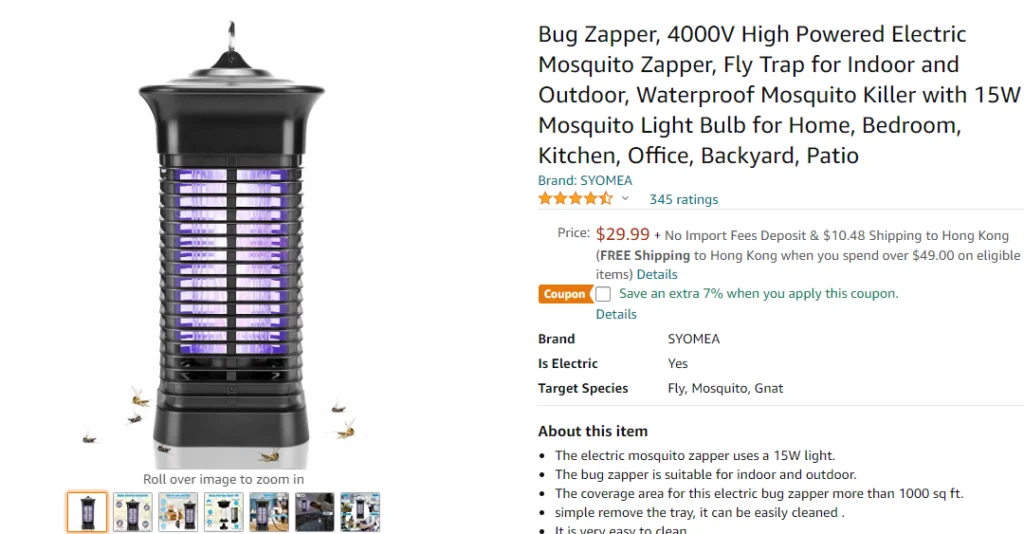
Task: Select the fourth thumbnail showing disassembled zapper
Action: (x=223, y=512)
